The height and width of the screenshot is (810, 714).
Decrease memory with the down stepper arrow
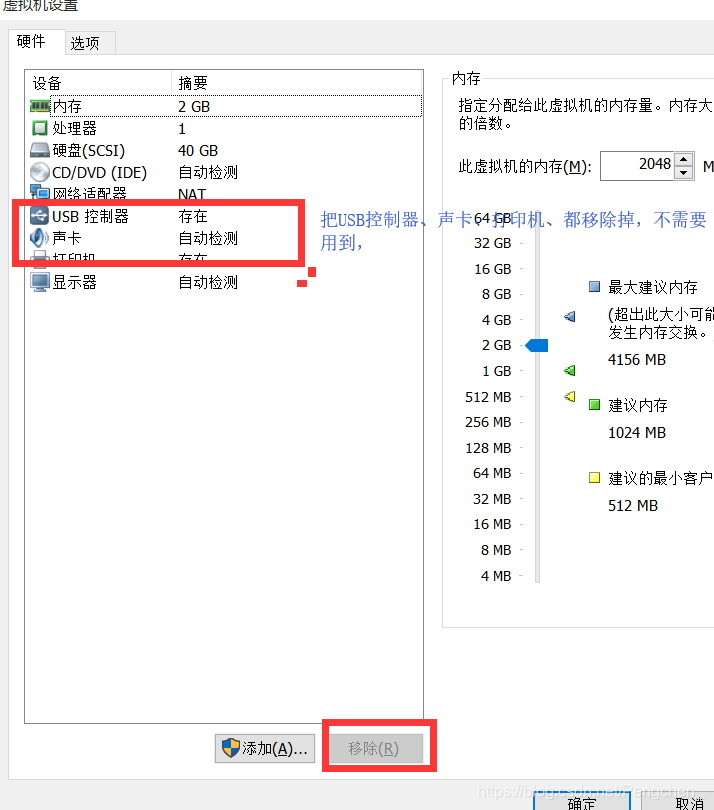pyautogui.click(x=684, y=173)
